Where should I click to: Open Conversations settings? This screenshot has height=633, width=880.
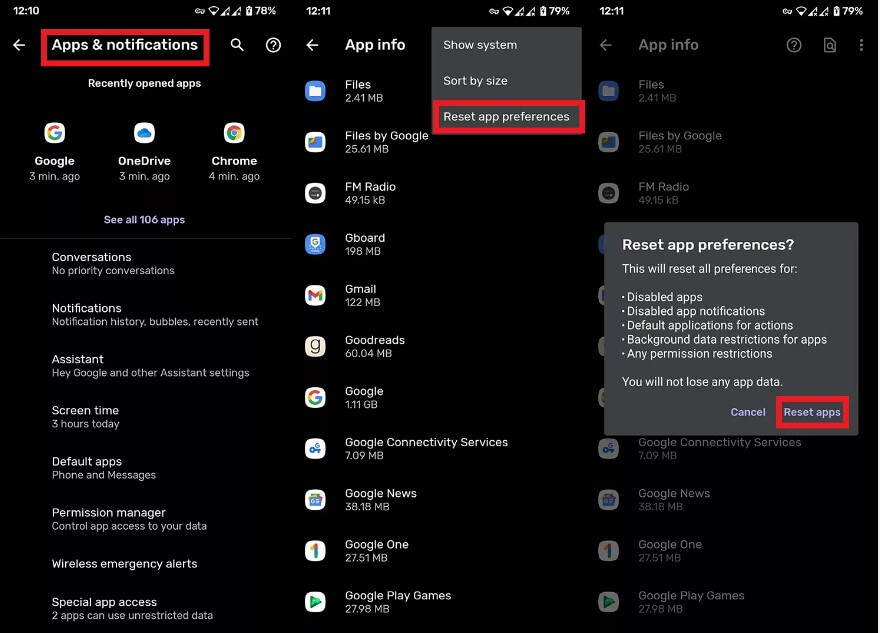(145, 264)
